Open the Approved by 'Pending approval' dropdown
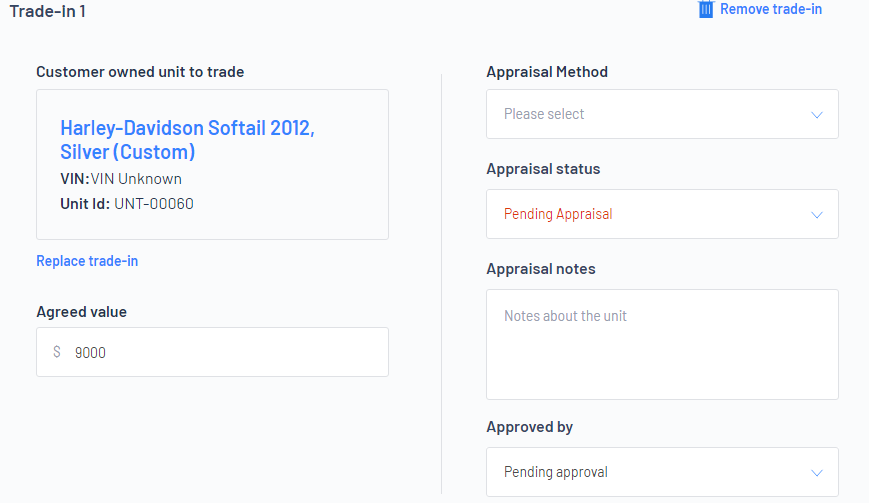This screenshot has height=503, width=869. [x=662, y=472]
